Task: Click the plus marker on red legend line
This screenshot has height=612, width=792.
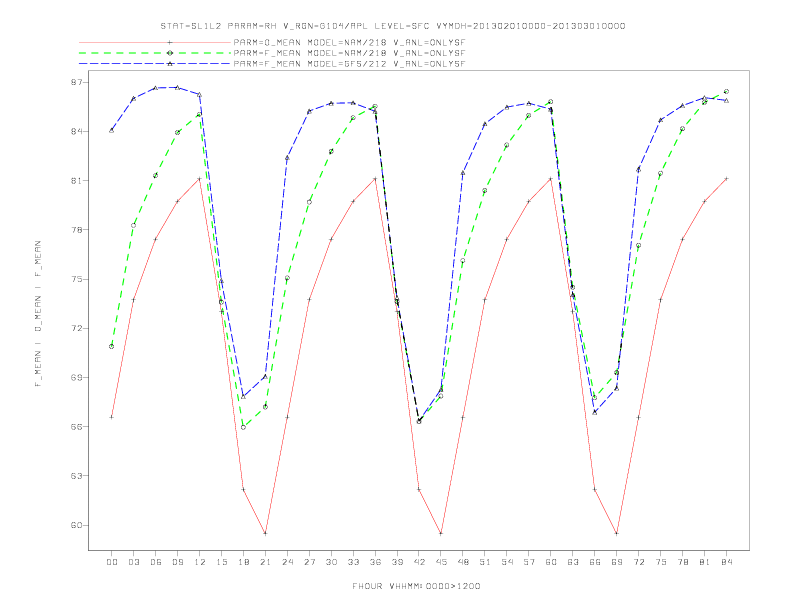Action: pyautogui.click(x=170, y=42)
